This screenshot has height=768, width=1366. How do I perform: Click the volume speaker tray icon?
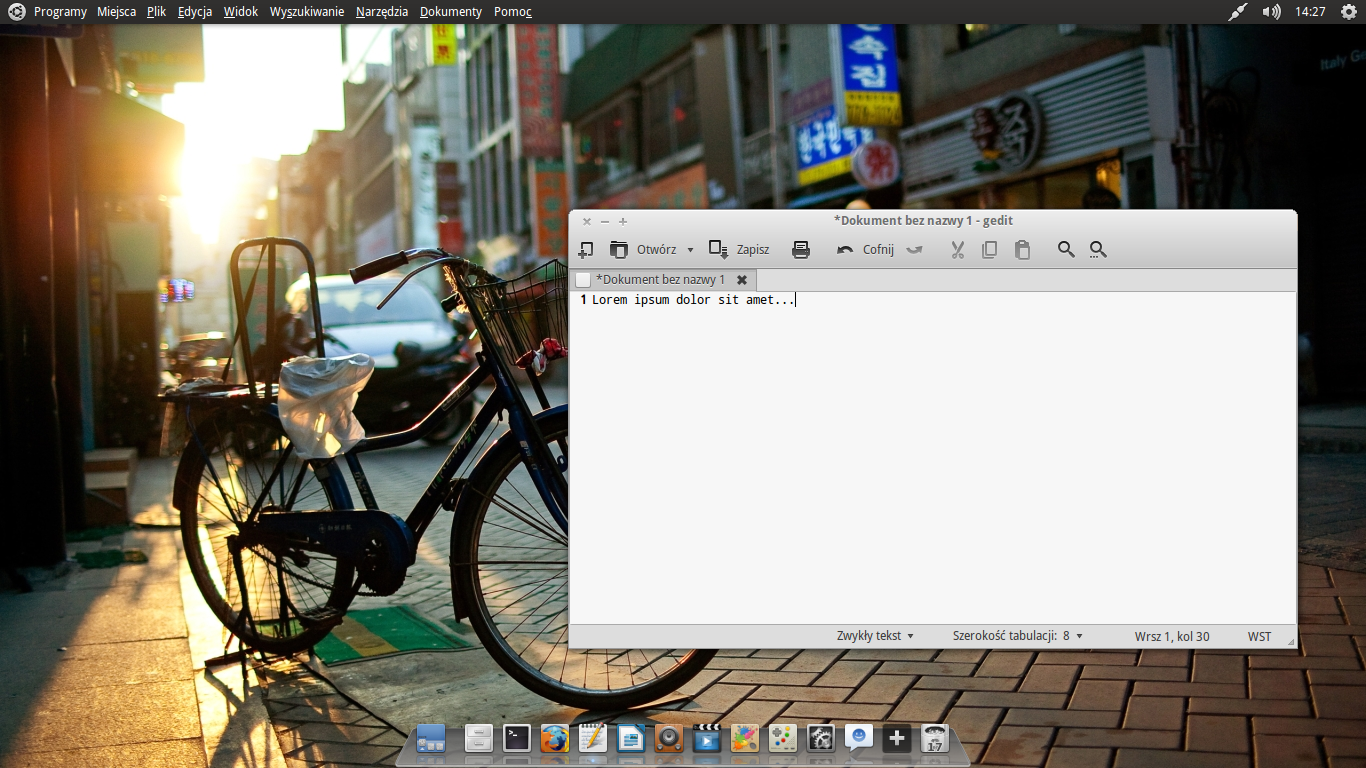(x=1271, y=12)
